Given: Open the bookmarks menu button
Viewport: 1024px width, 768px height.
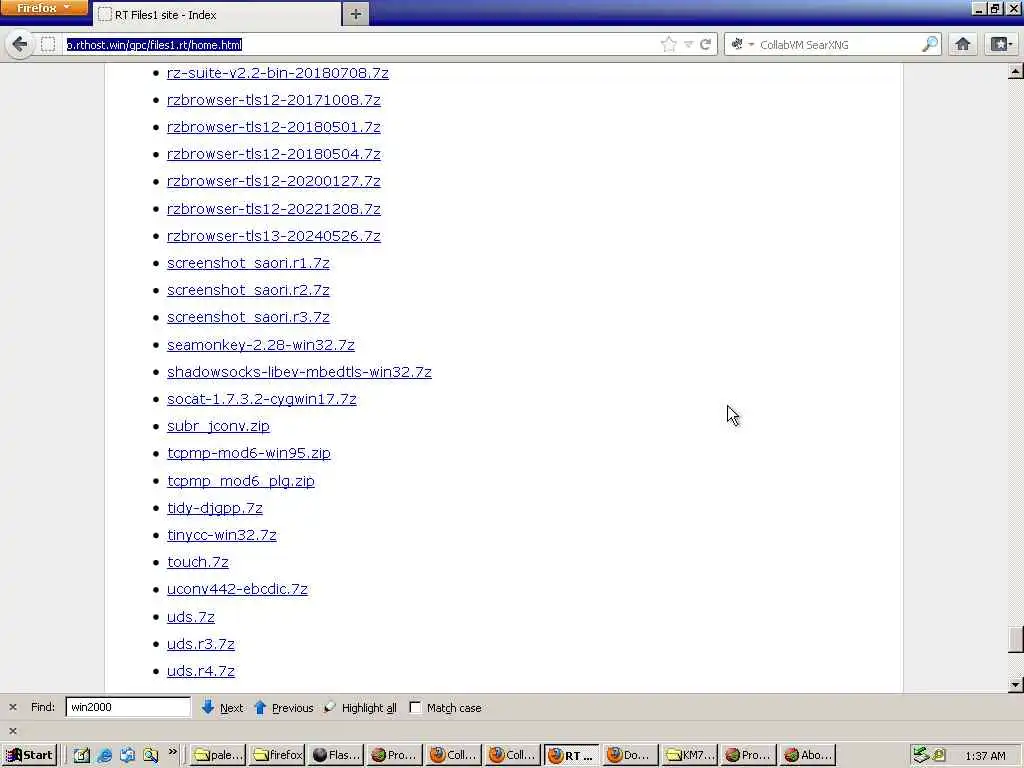Looking at the screenshot, I should pos(1001,44).
